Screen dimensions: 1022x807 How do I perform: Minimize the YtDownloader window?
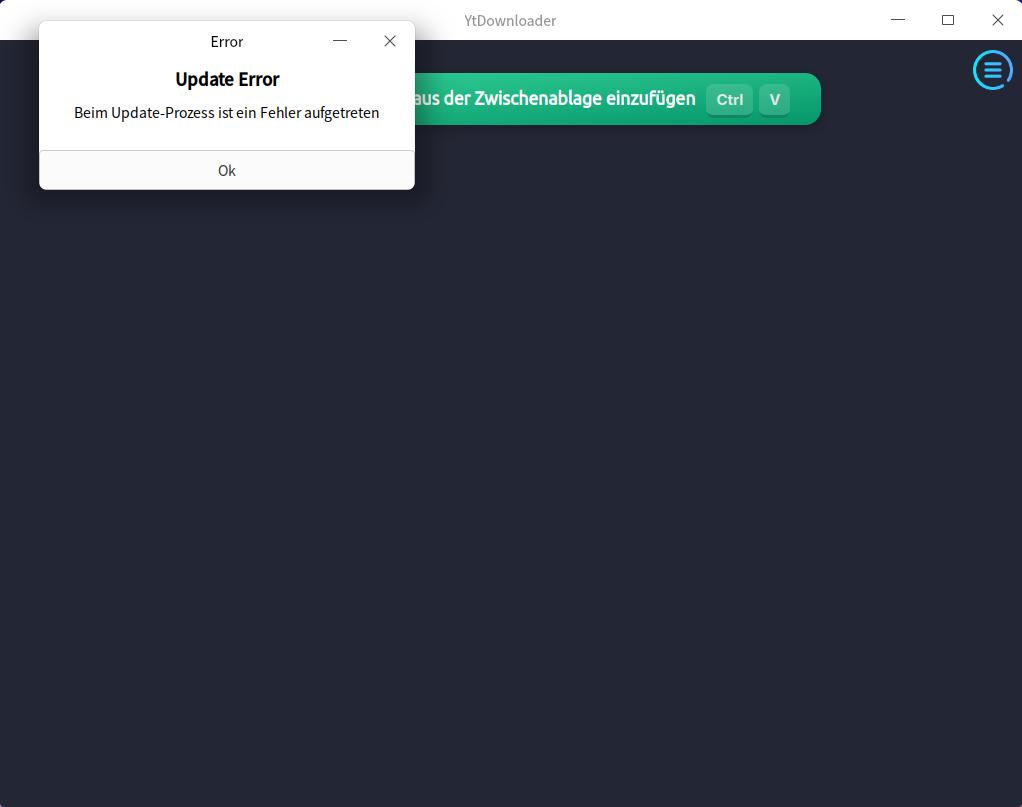(x=898, y=20)
